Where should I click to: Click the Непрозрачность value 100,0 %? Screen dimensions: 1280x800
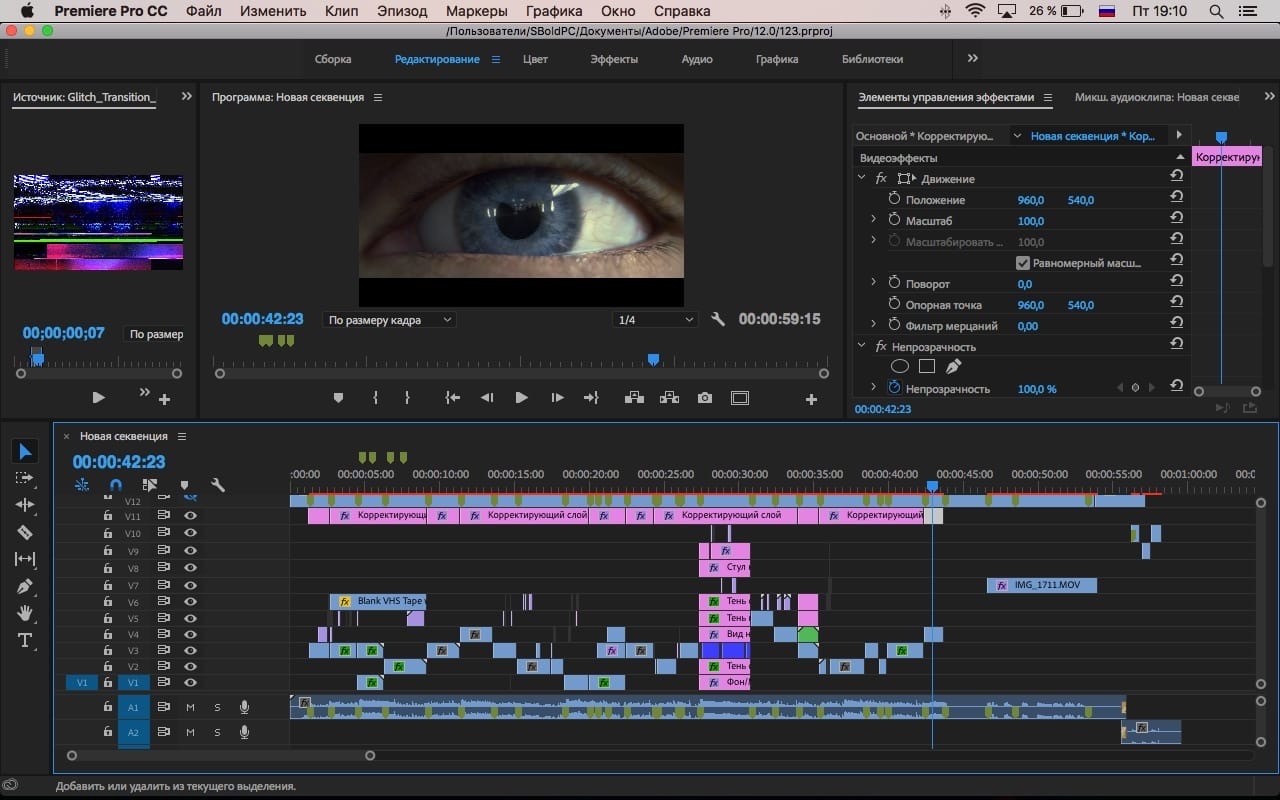1037,389
